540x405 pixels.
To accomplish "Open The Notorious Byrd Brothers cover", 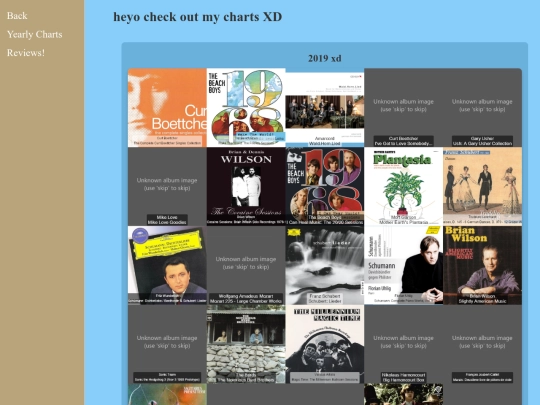I will point(246,344).
